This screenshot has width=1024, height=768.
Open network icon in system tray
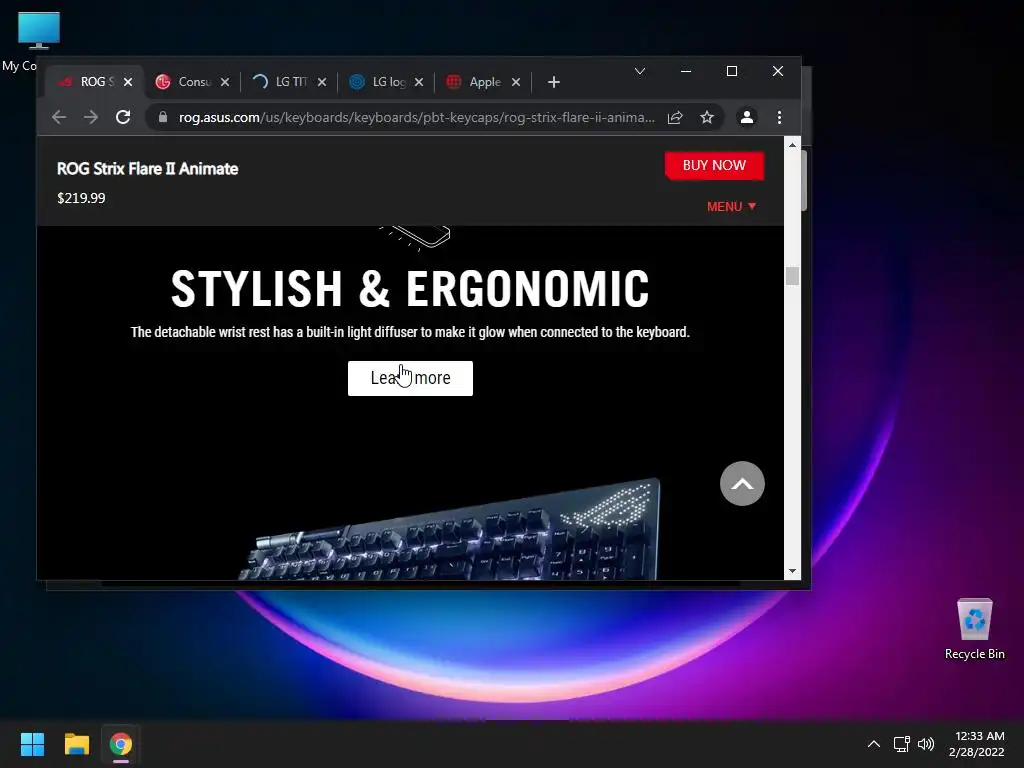tap(902, 744)
